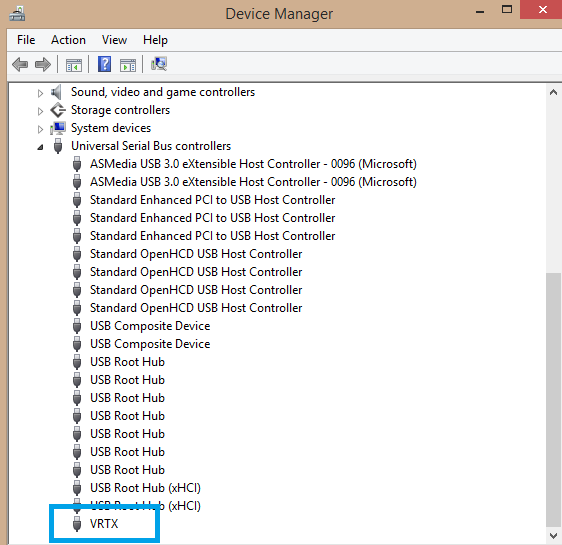Expand the System devices node

tap(40, 129)
